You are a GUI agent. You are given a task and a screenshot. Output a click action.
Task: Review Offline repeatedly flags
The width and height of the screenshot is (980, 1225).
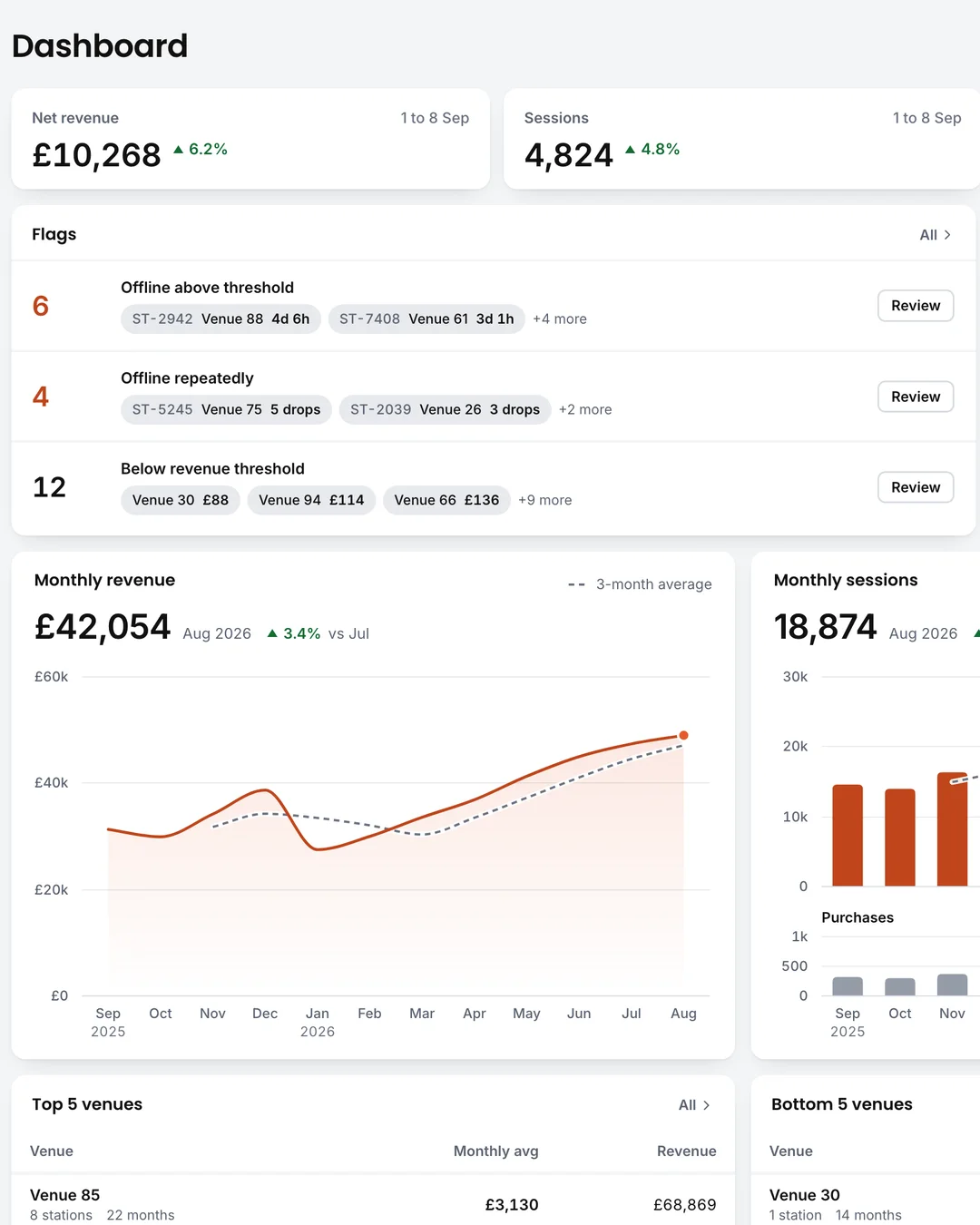tap(916, 397)
